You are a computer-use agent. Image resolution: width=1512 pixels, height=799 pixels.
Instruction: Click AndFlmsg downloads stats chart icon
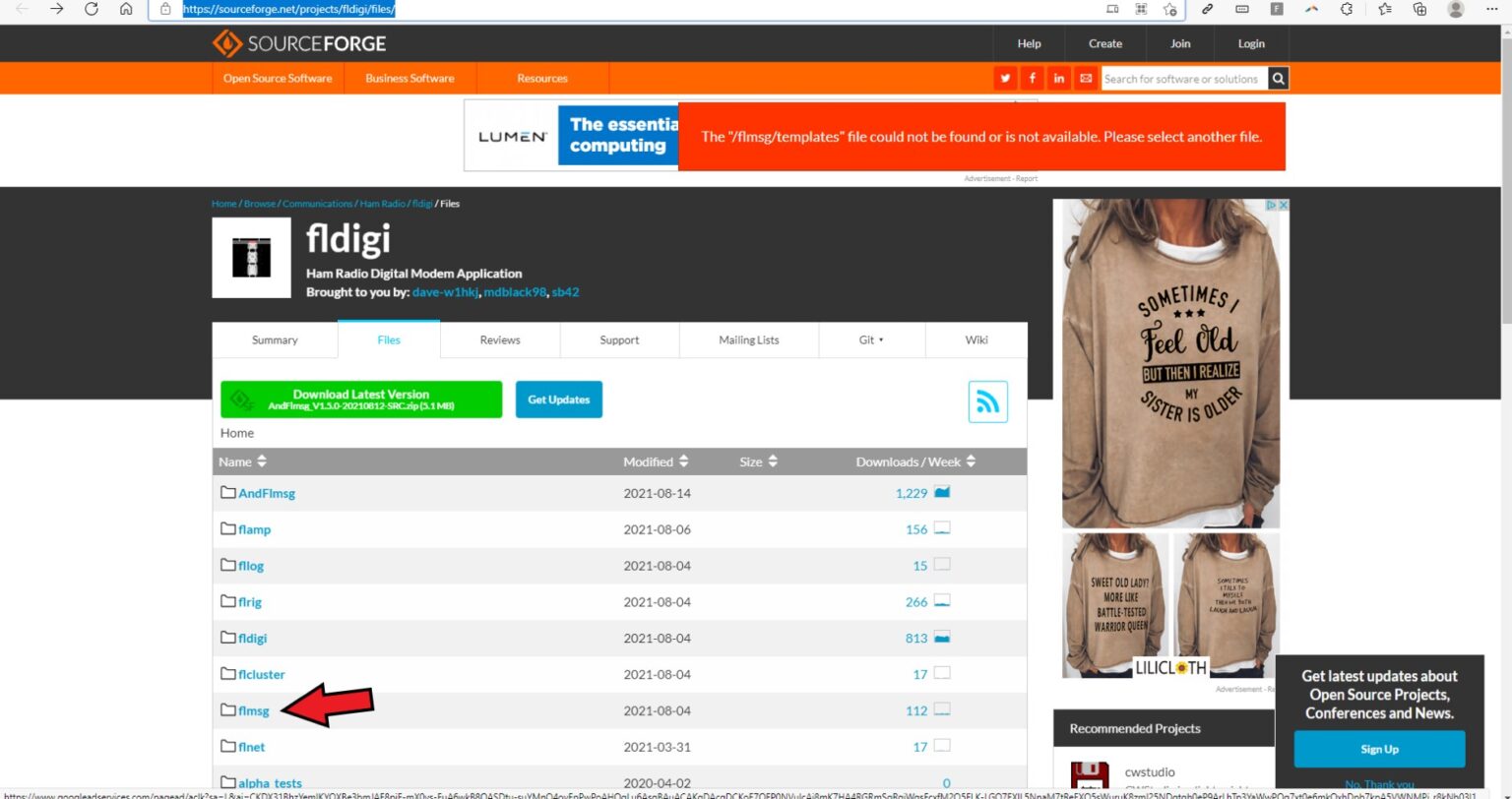click(942, 493)
